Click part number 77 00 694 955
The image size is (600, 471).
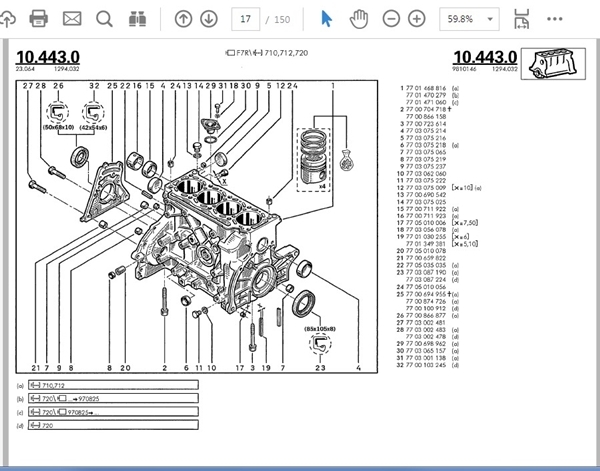(x=426, y=294)
